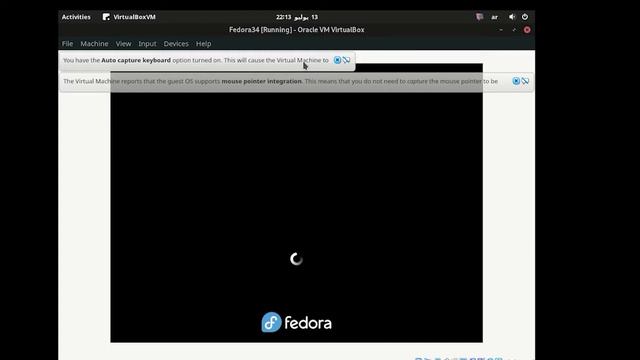Viewport: 640px width, 360px height.
Task: Open the View menu
Action: tap(123, 44)
